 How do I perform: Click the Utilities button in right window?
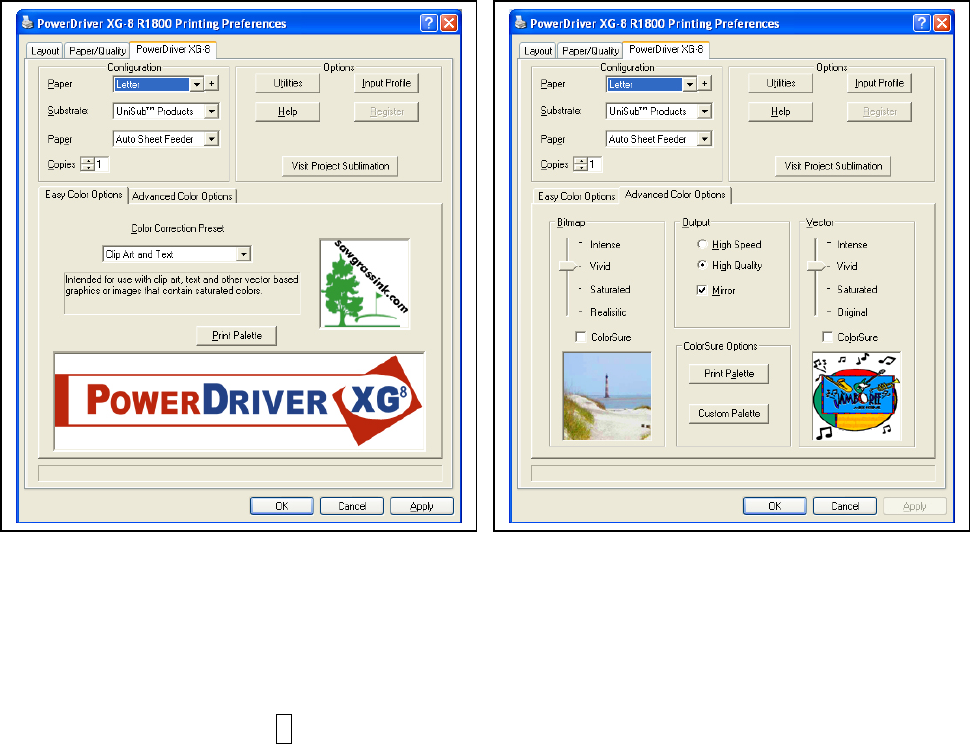tap(781, 83)
